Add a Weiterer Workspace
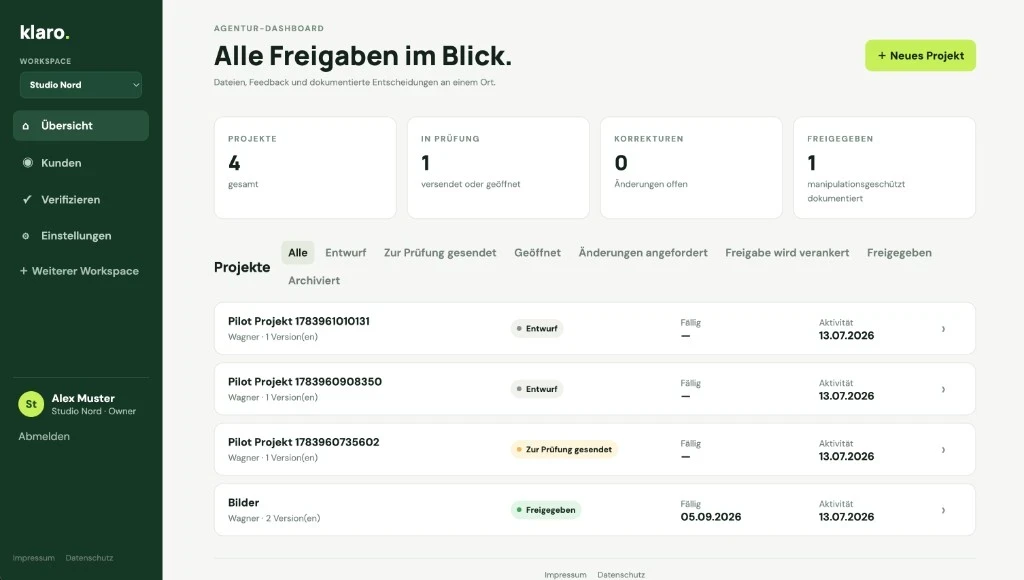1024x580 pixels. tap(79, 271)
